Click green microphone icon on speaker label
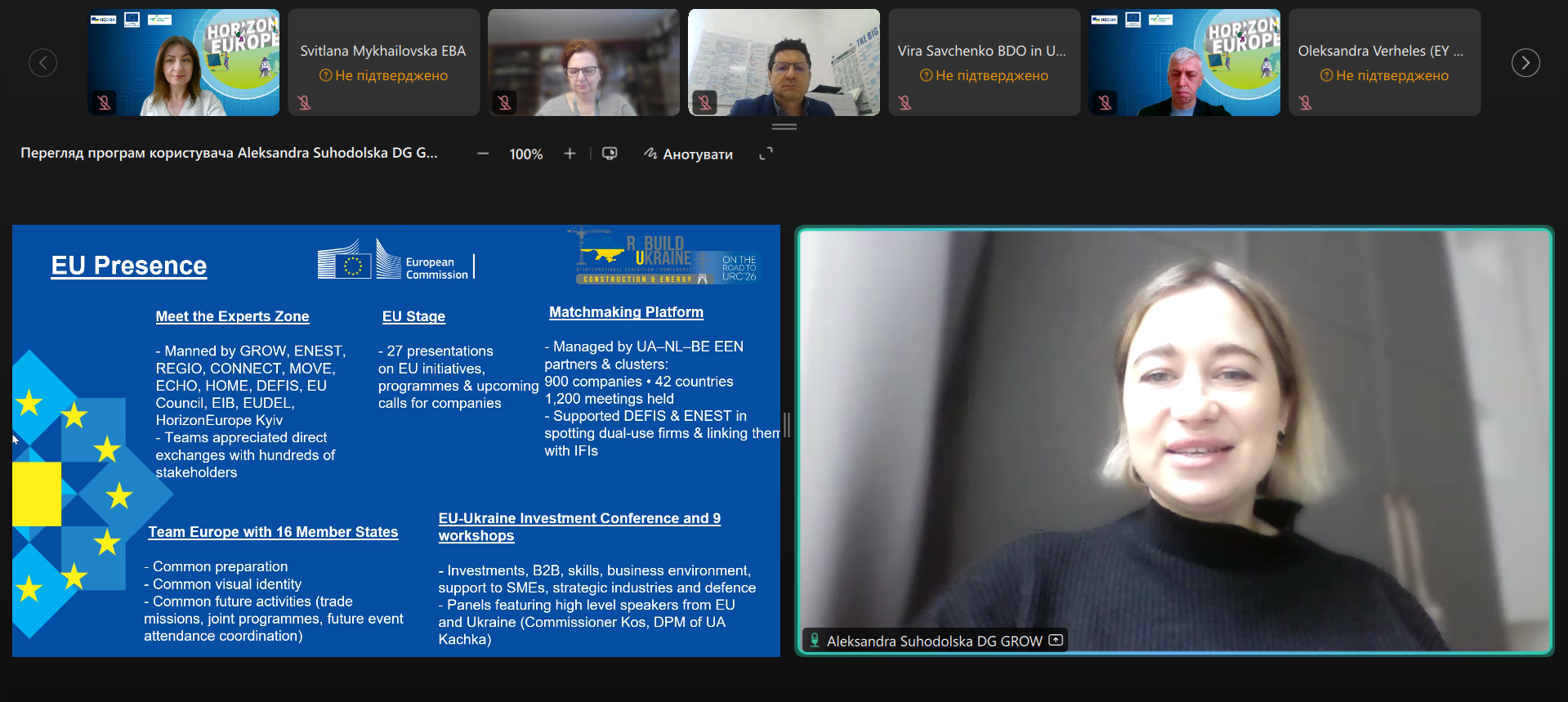Image resolution: width=1568 pixels, height=702 pixels. point(815,641)
